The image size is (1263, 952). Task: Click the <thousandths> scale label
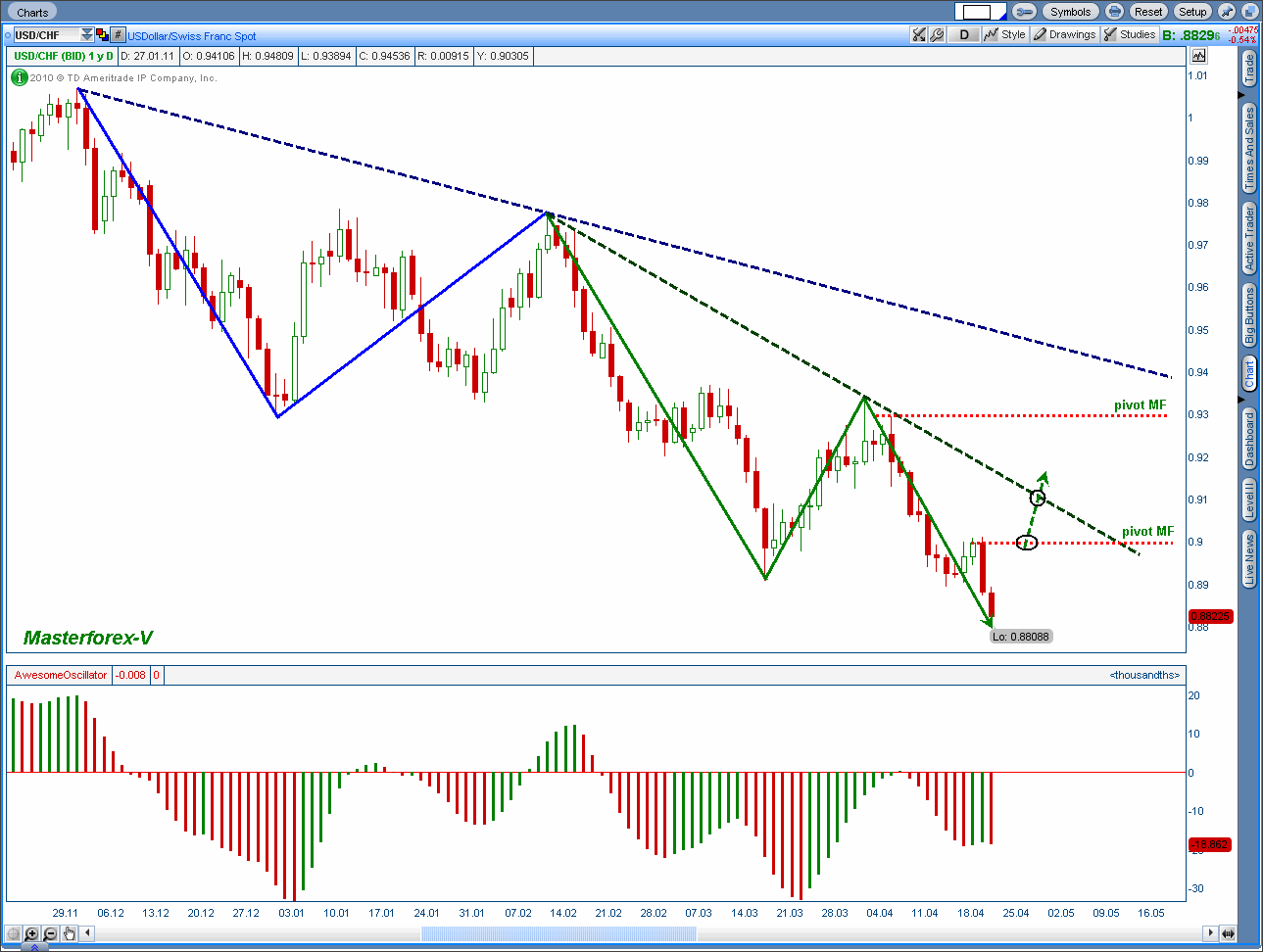tap(1144, 675)
